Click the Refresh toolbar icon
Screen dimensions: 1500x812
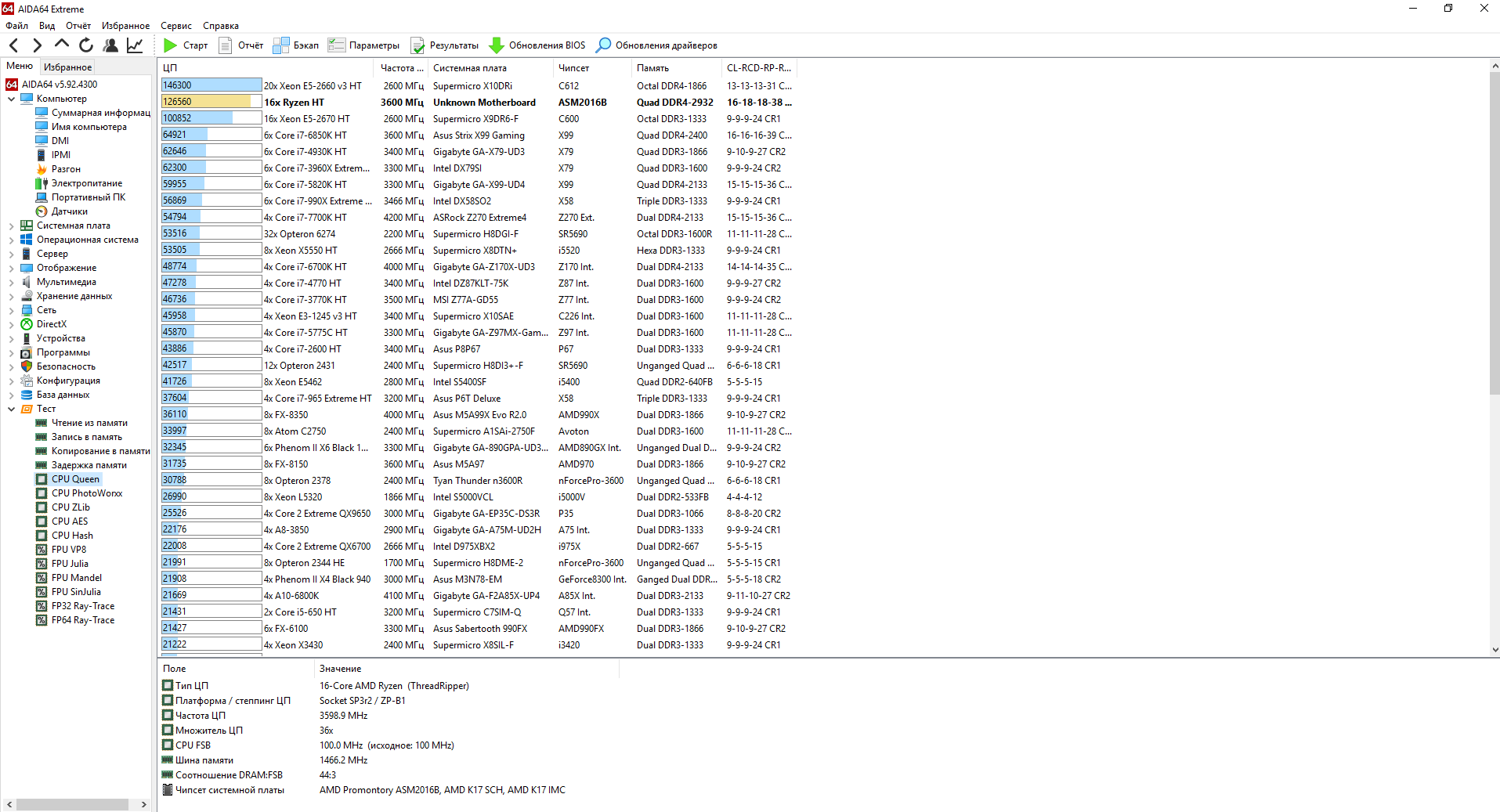click(x=86, y=45)
